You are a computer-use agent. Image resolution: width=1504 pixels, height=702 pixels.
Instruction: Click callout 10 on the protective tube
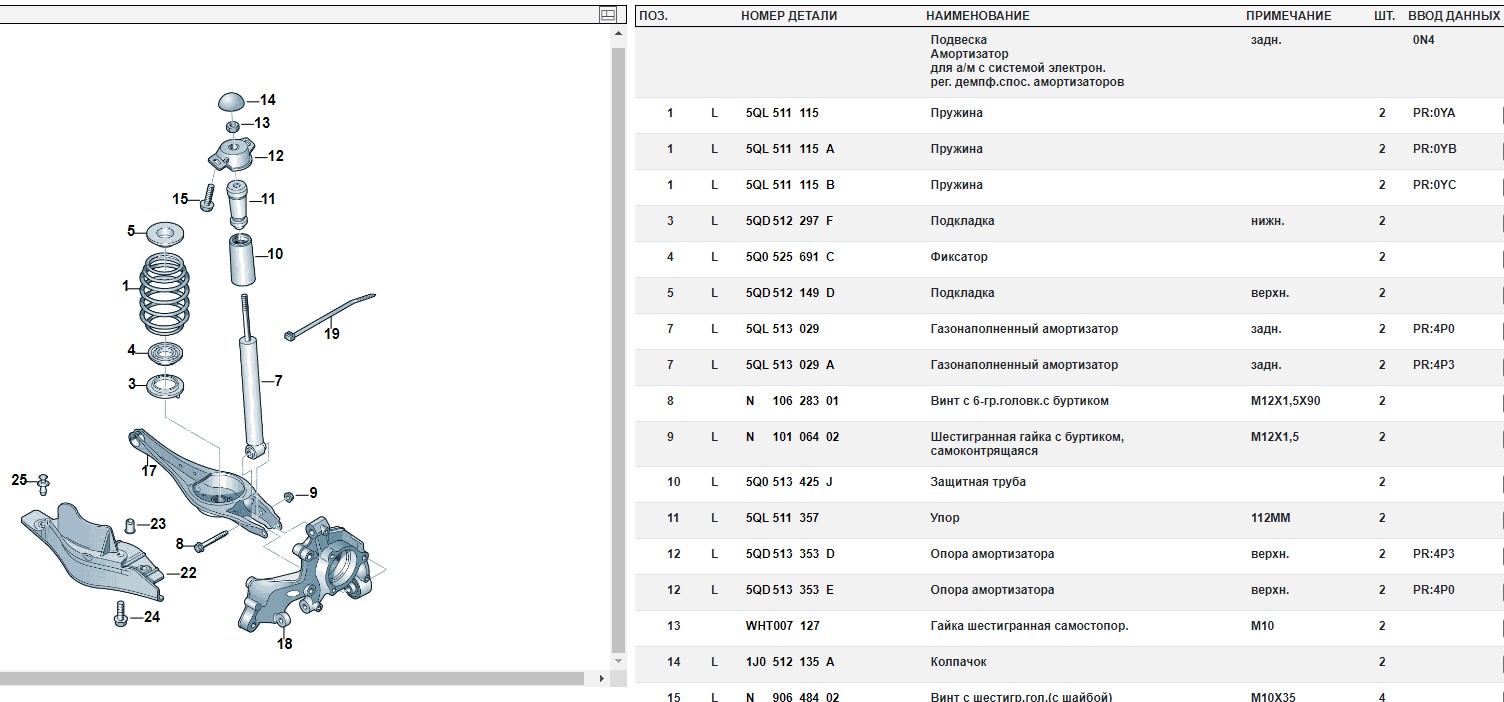[x=275, y=254]
